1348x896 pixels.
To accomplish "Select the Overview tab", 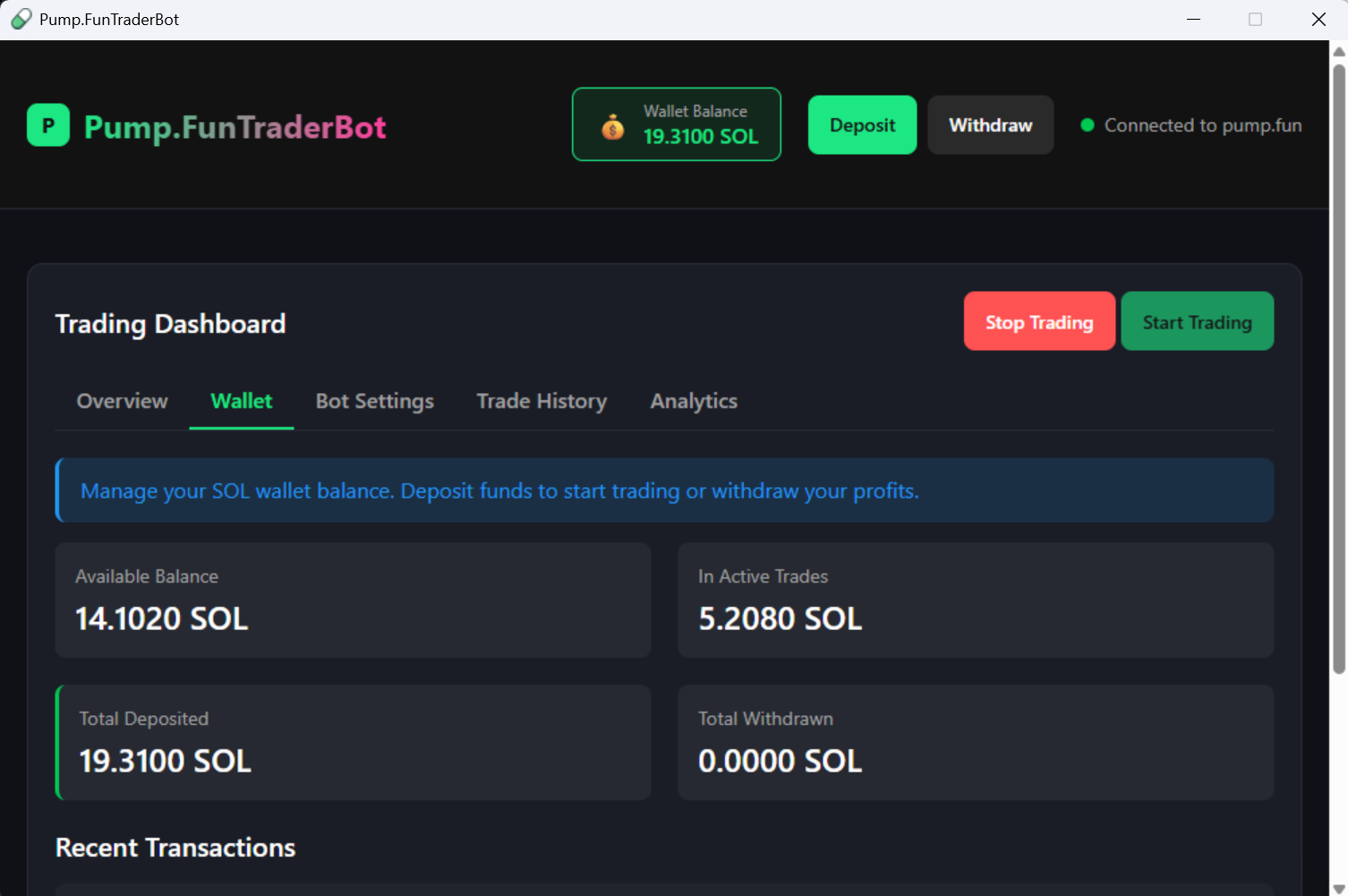I will [122, 401].
